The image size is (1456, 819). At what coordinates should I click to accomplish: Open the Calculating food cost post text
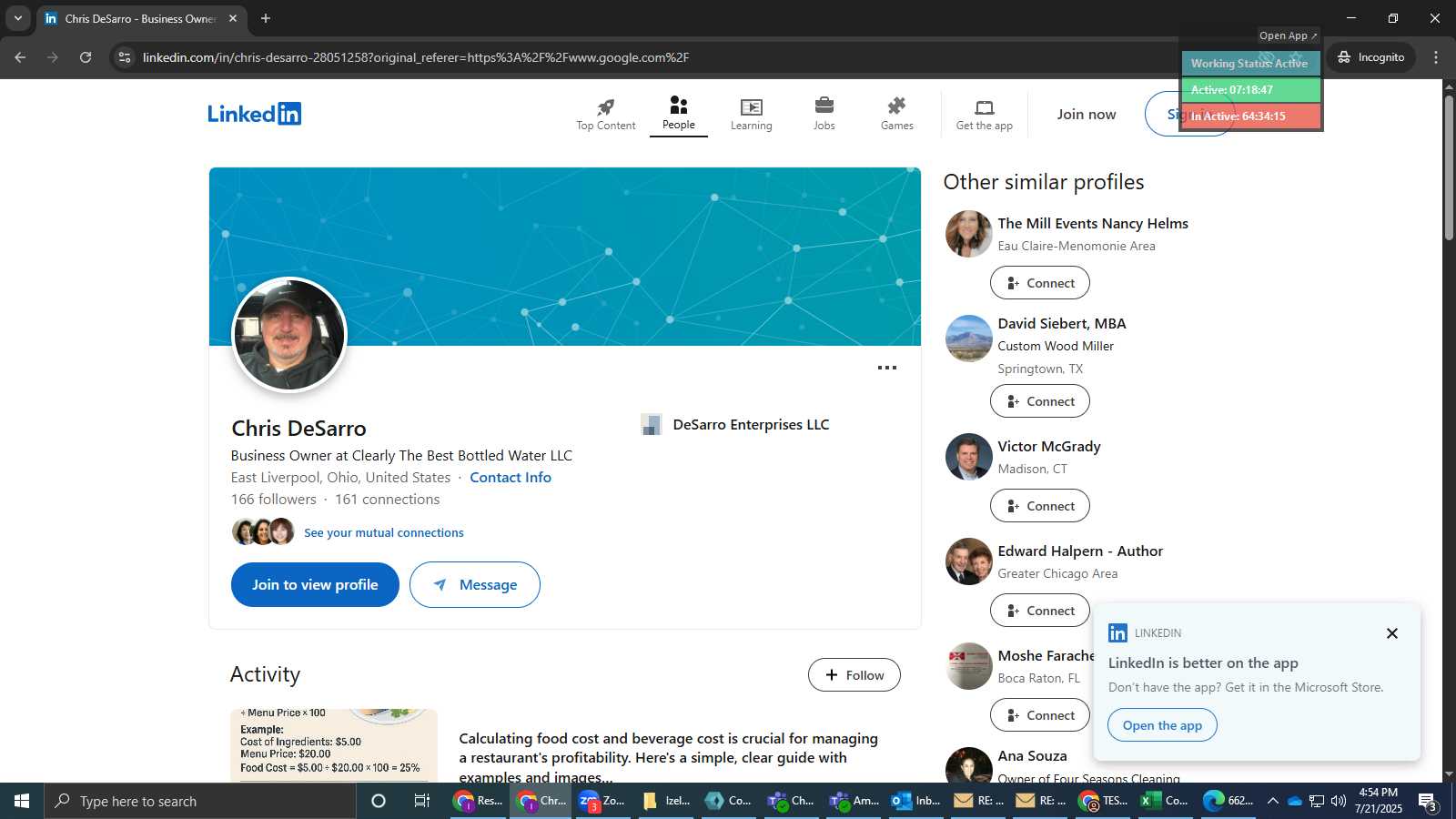click(x=668, y=758)
